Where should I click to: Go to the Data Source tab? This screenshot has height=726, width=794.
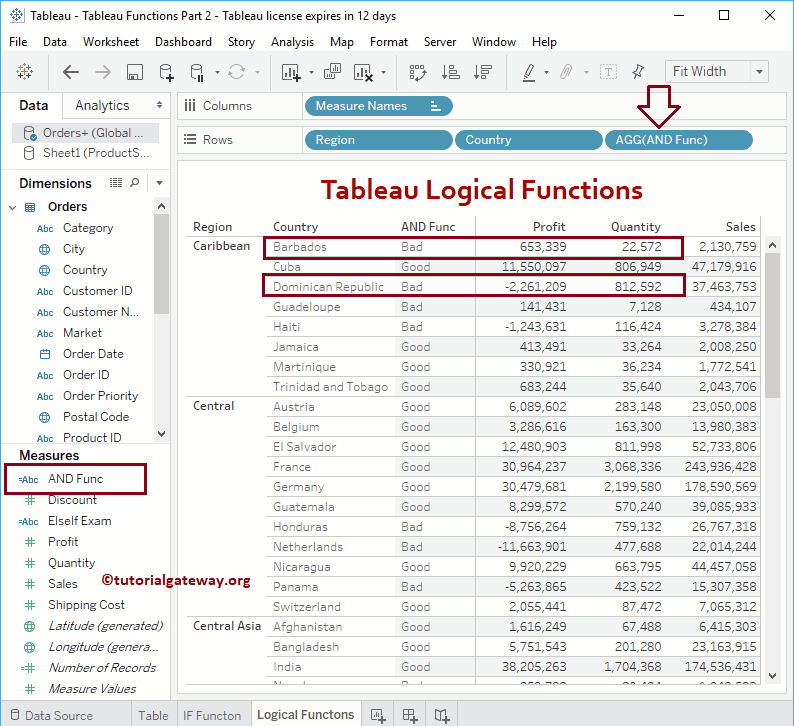pyautogui.click(x=52, y=715)
